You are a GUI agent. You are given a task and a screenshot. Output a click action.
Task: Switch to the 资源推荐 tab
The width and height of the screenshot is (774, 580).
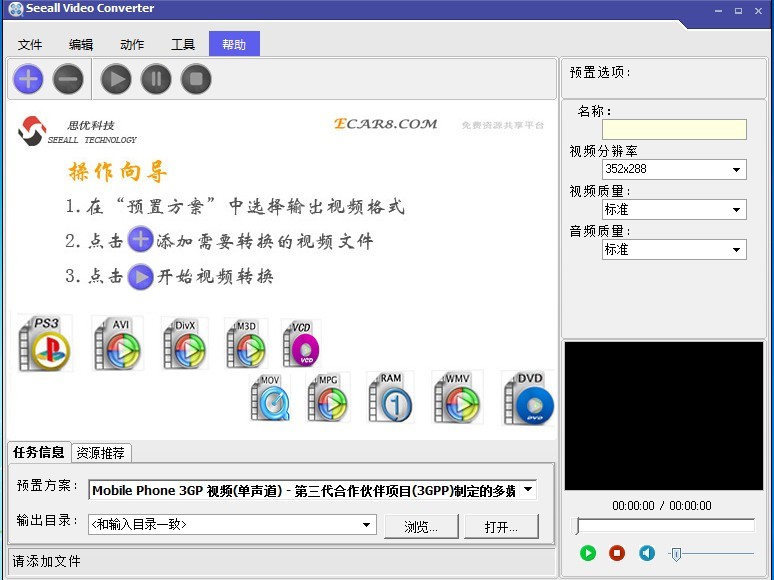pos(101,453)
